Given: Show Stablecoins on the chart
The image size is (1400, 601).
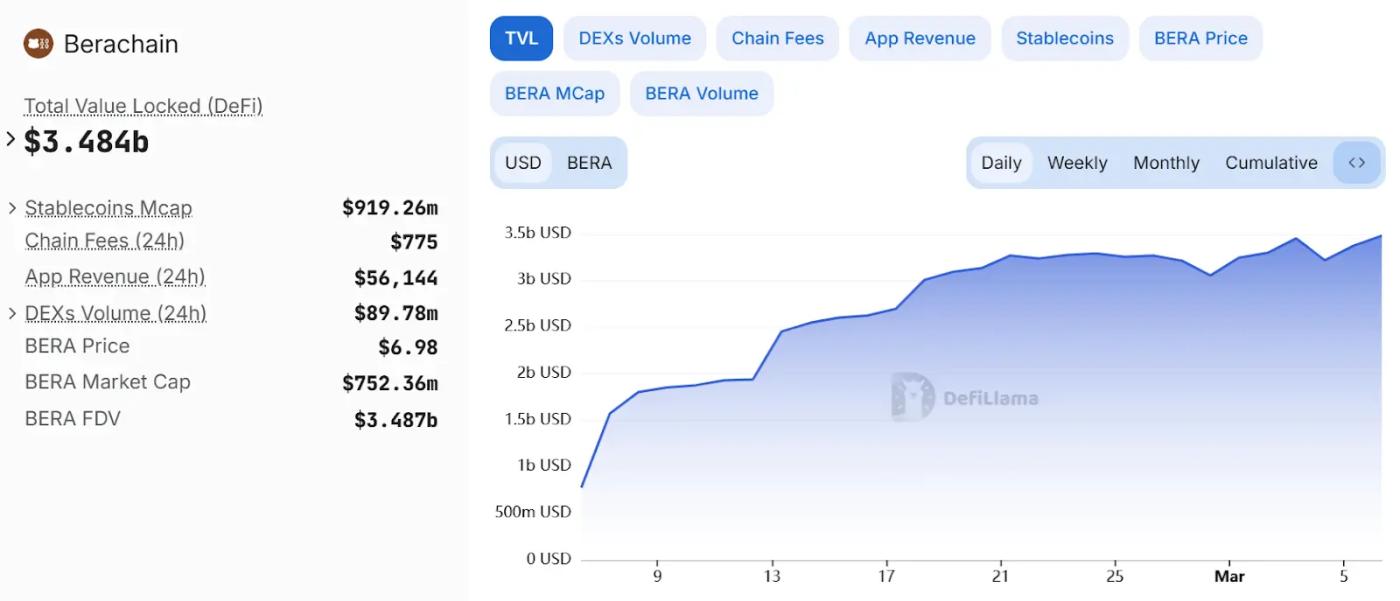Looking at the screenshot, I should pyautogui.click(x=1064, y=38).
